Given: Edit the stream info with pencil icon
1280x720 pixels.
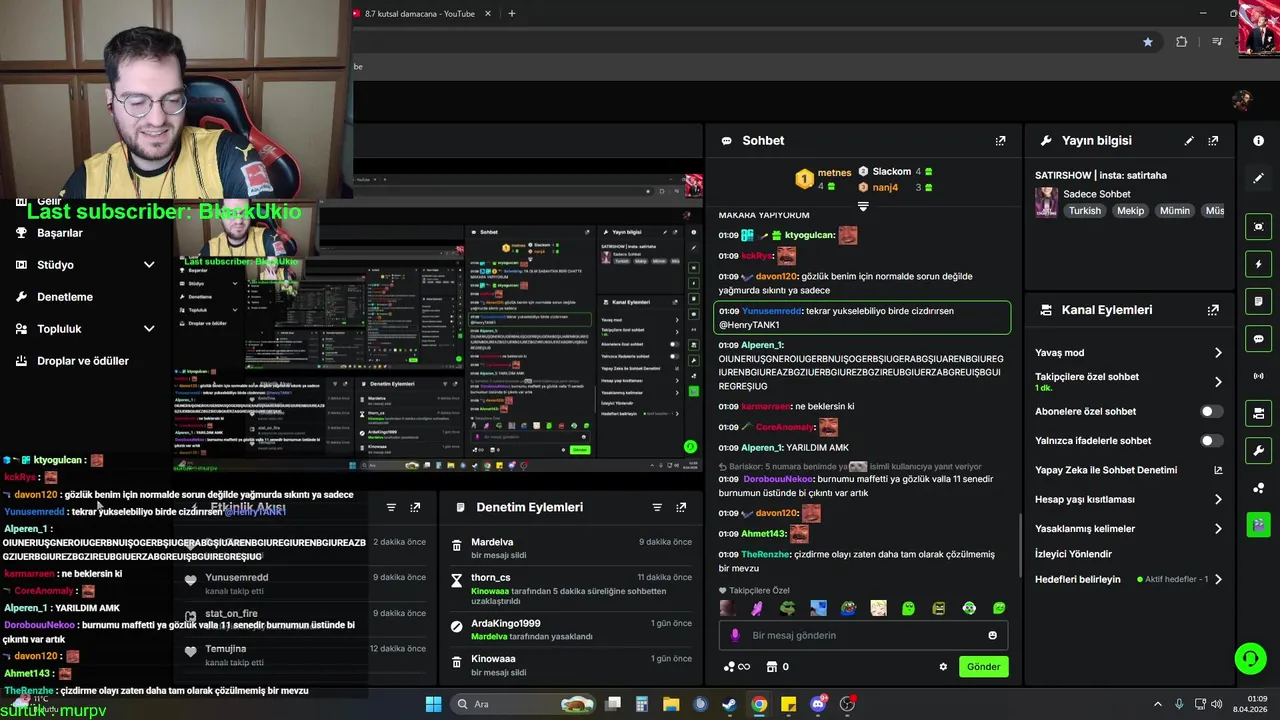Looking at the screenshot, I should click(x=1189, y=141).
